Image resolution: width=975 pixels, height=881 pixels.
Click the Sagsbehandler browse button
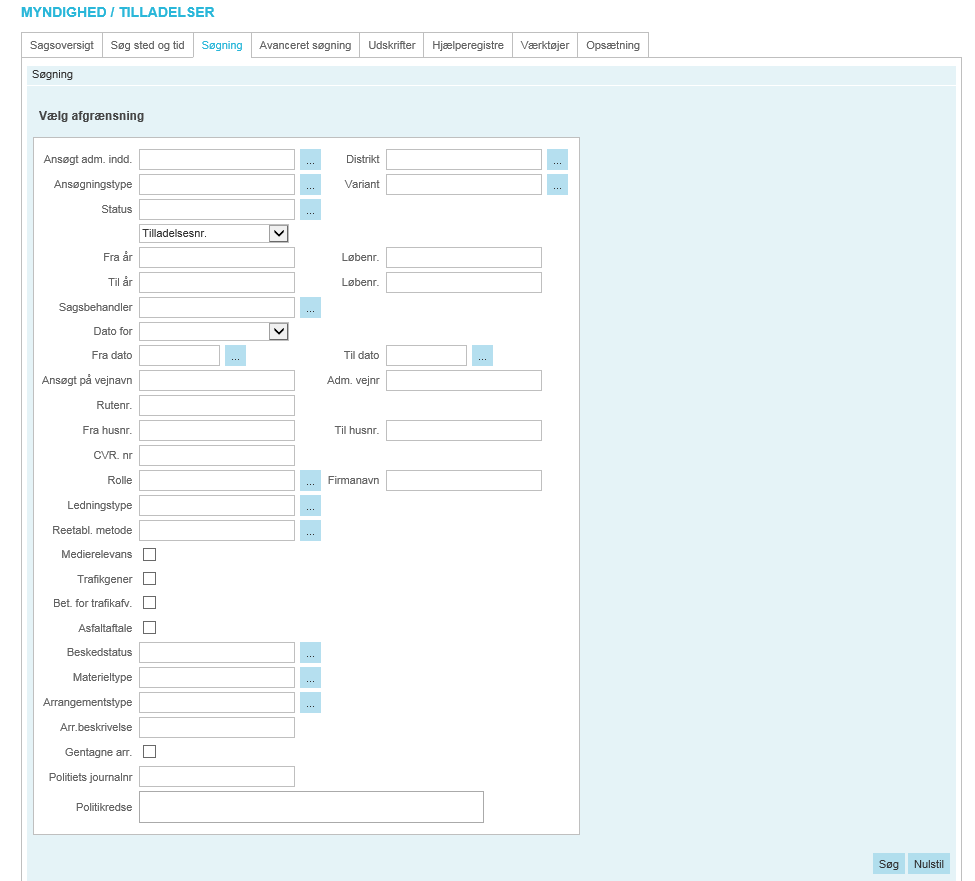click(x=310, y=308)
